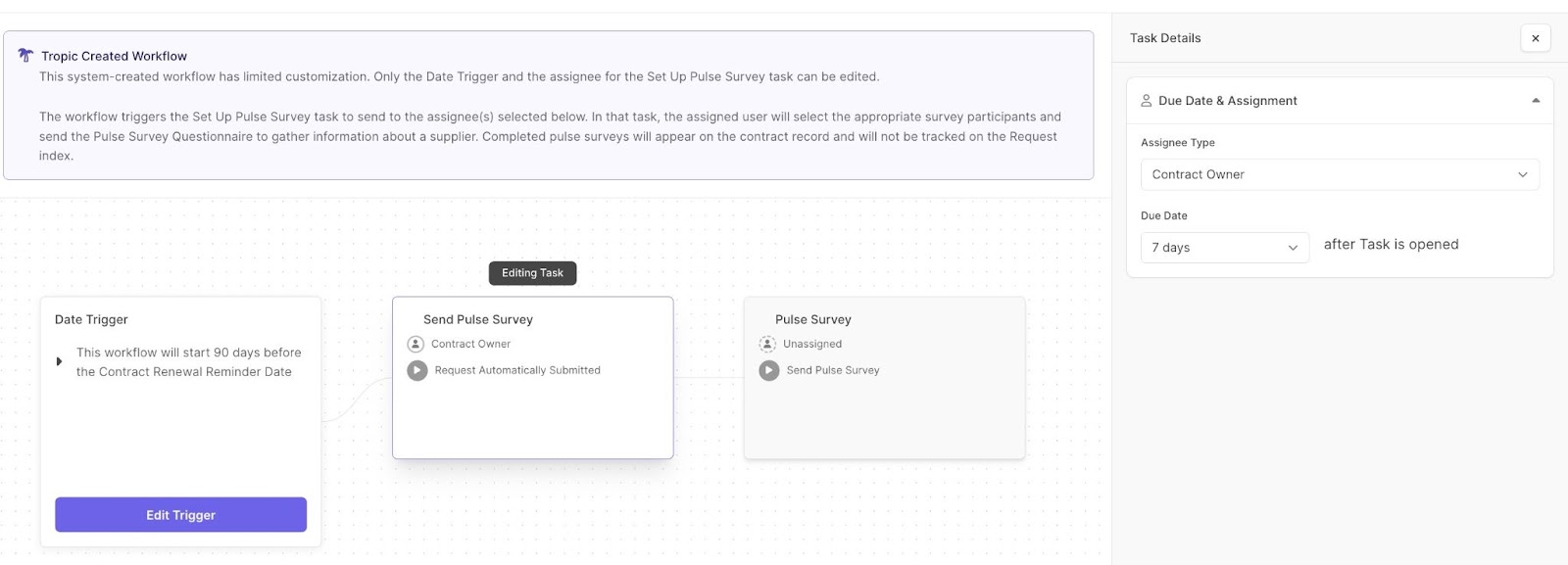The height and width of the screenshot is (565, 1568).
Task: Click the Tropic palm tree logo icon
Action: pyautogui.click(x=25, y=56)
